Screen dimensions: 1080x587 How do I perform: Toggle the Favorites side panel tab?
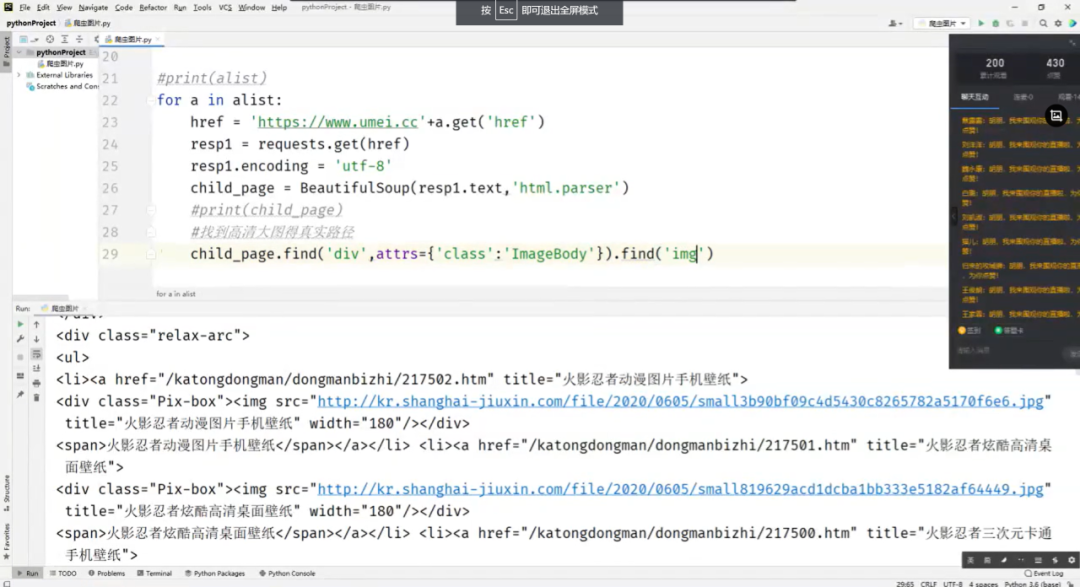(x=6, y=541)
